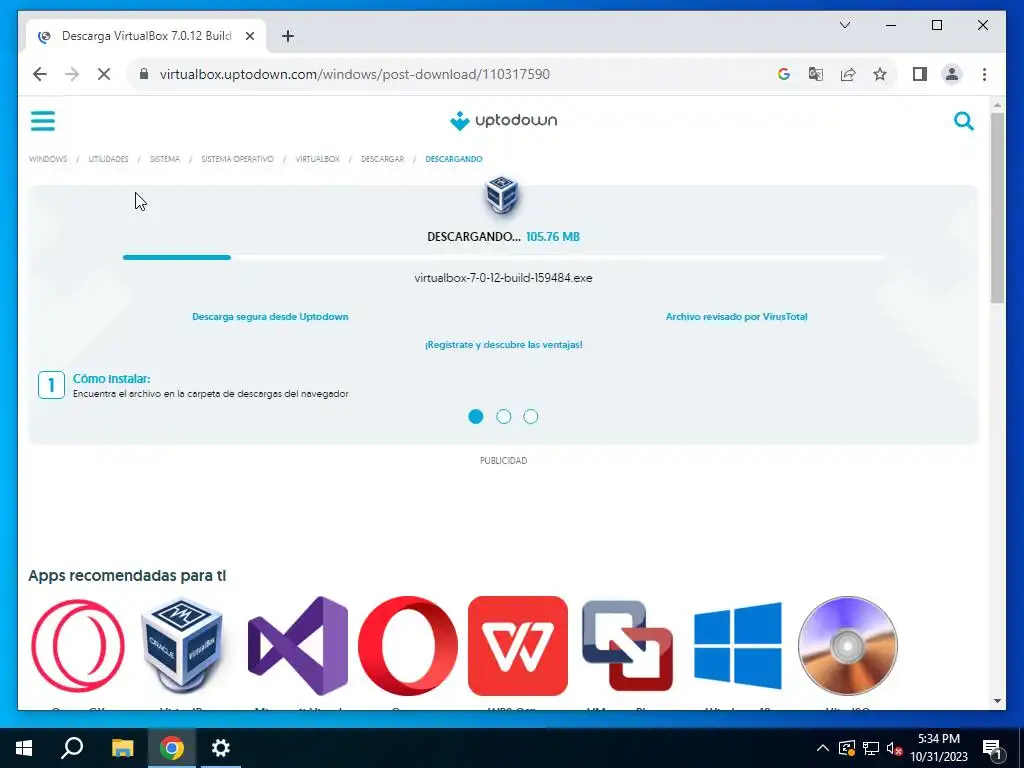Open a new browser tab
Viewport: 1024px width, 768px height.
coord(287,36)
